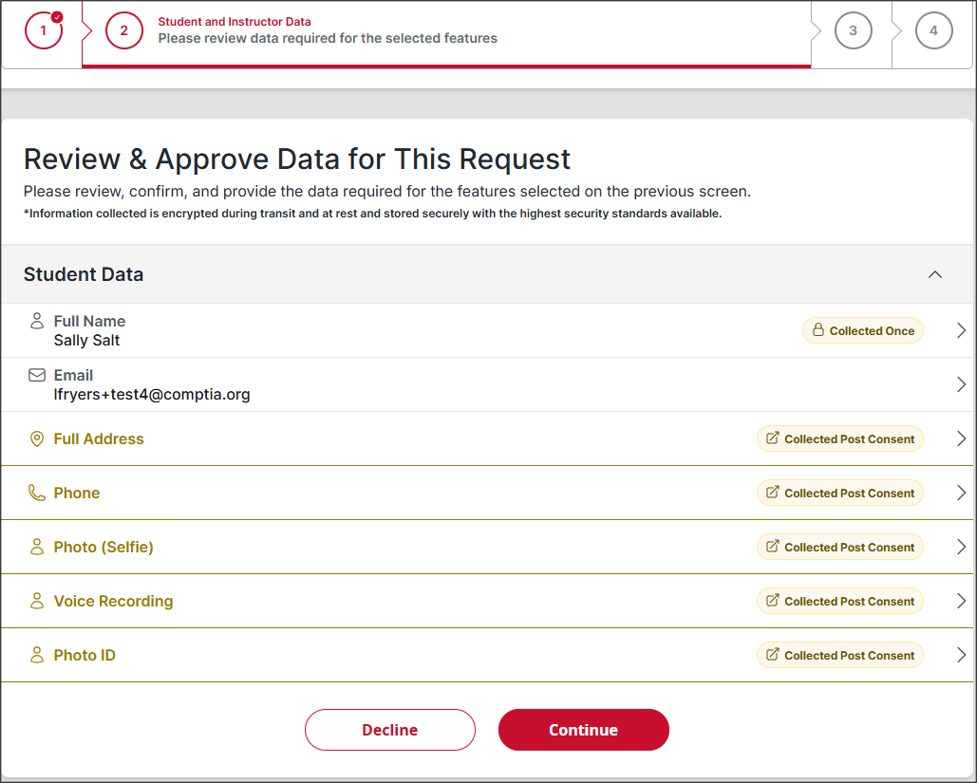
Task: Expand the Photo (Selfie) row chevron
Action: (961, 547)
